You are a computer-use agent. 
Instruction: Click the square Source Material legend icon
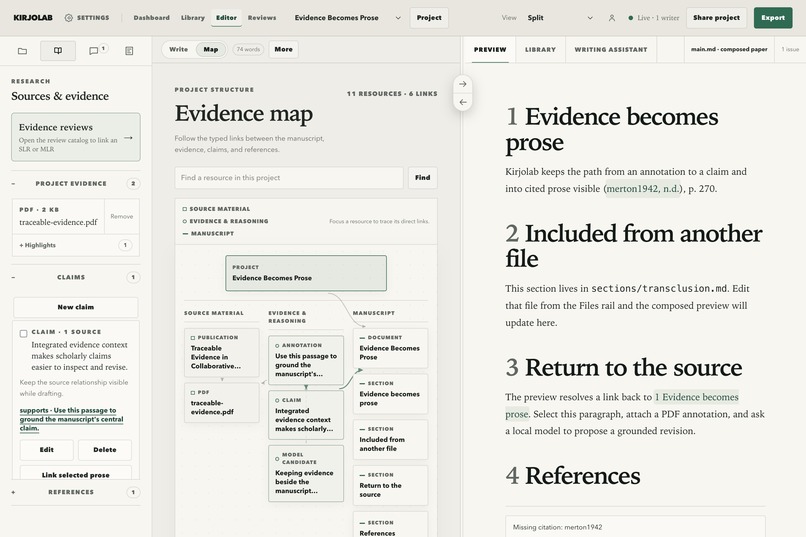click(185, 209)
